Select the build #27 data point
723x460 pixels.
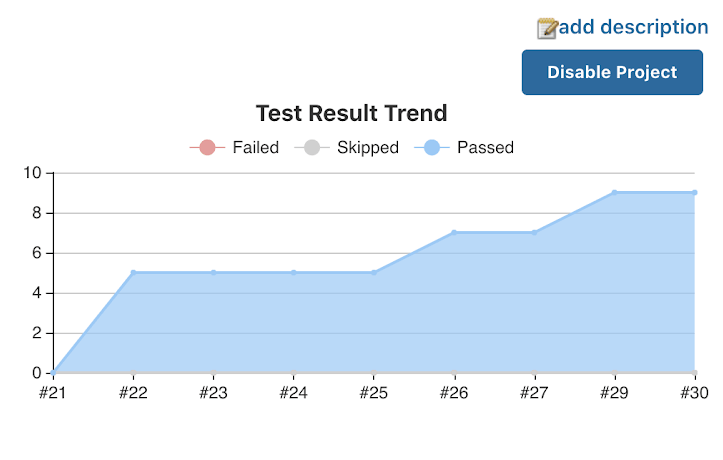click(x=534, y=232)
